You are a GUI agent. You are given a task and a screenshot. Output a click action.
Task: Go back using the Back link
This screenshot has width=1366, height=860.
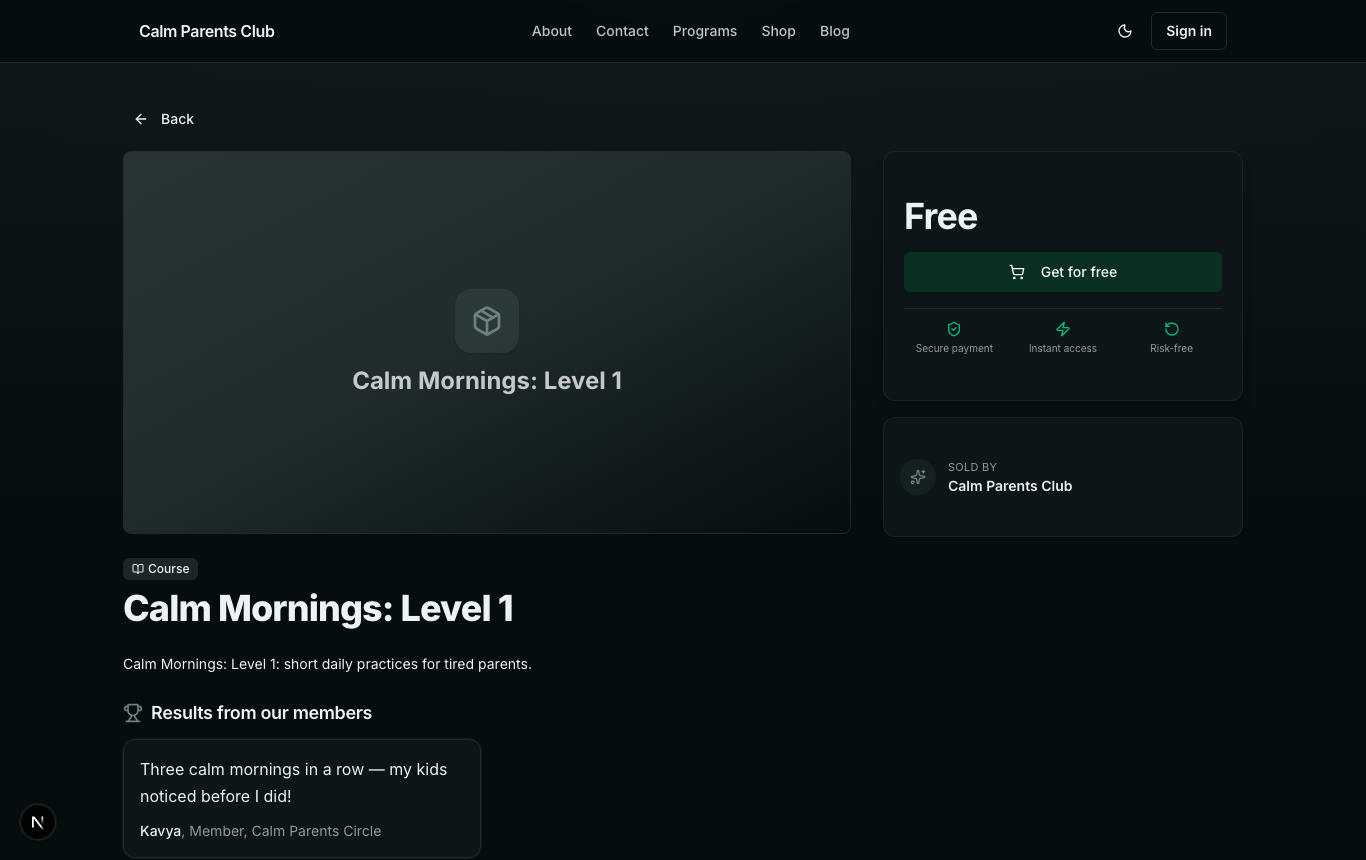(x=164, y=119)
